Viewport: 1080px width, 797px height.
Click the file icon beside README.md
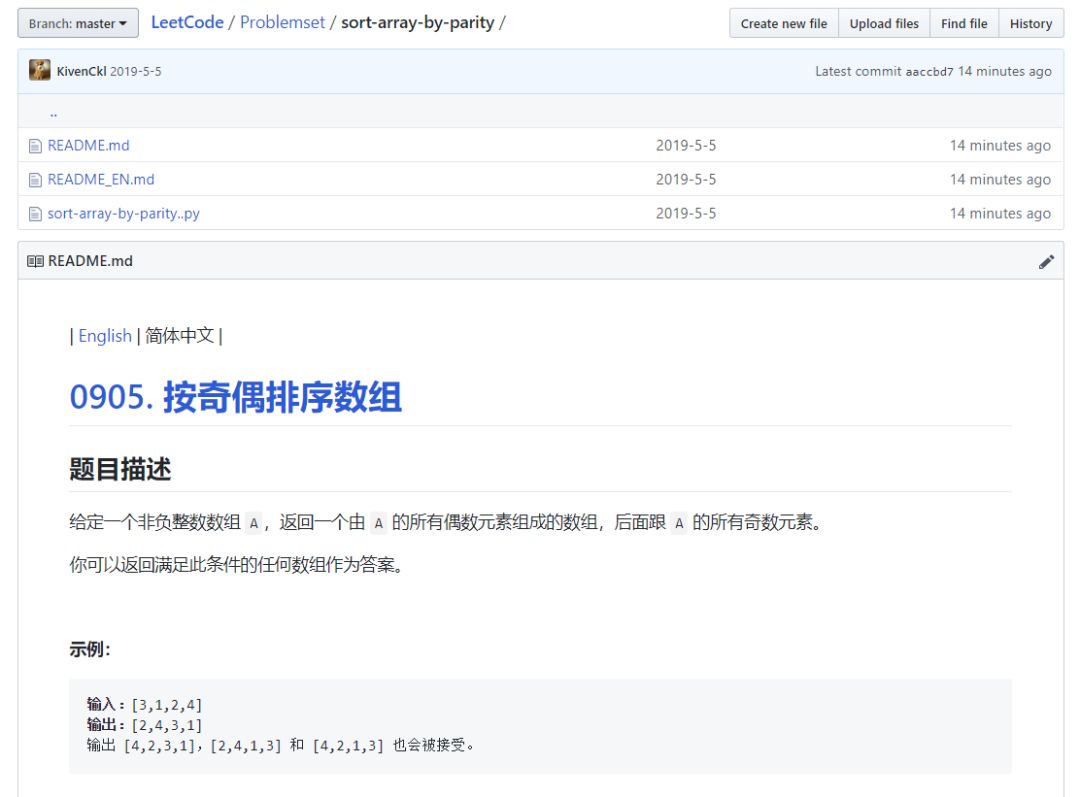(x=35, y=146)
